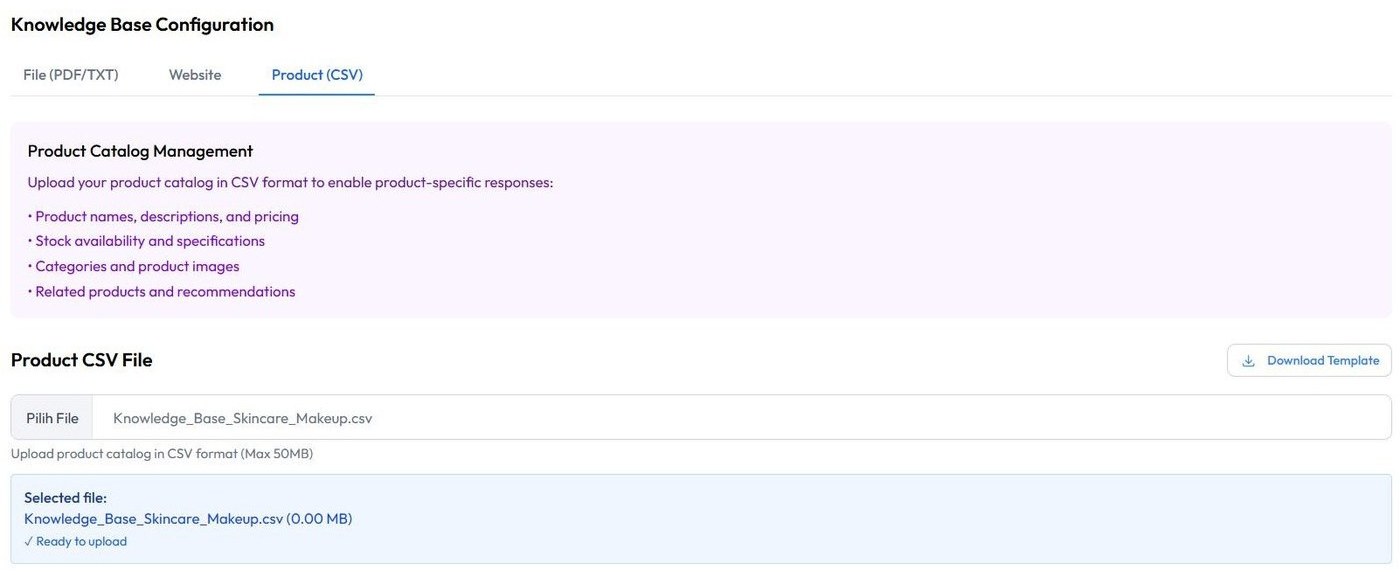1400x575 pixels.
Task: Click the 'Related products and recommendations' bullet
Action: [161, 292]
